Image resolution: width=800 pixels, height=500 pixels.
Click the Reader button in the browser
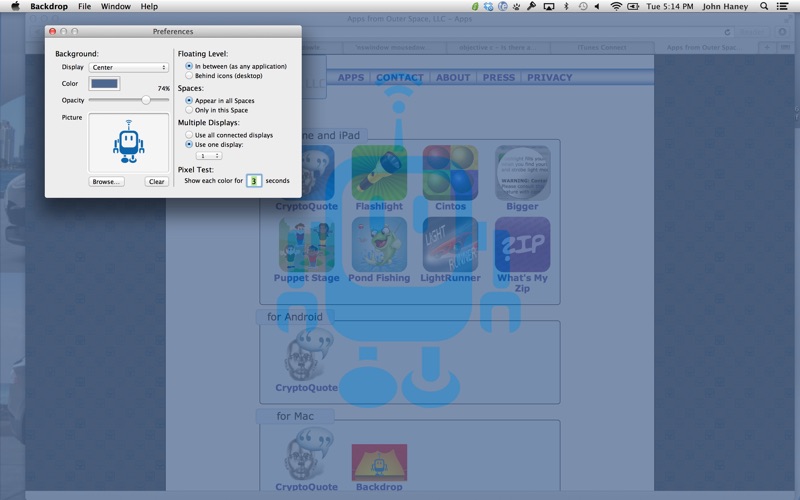pyautogui.click(x=752, y=32)
